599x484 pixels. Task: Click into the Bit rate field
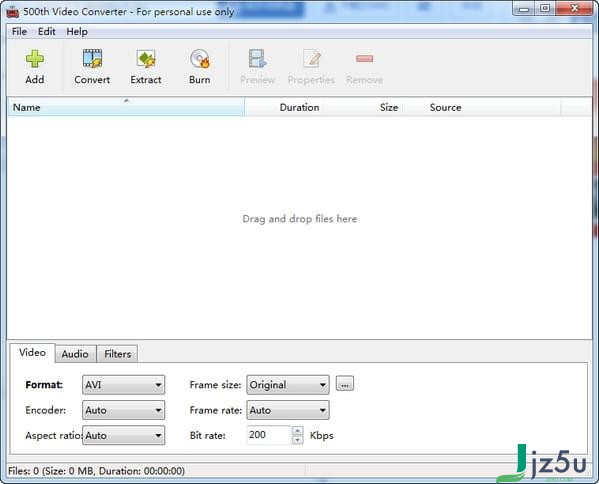click(x=269, y=435)
